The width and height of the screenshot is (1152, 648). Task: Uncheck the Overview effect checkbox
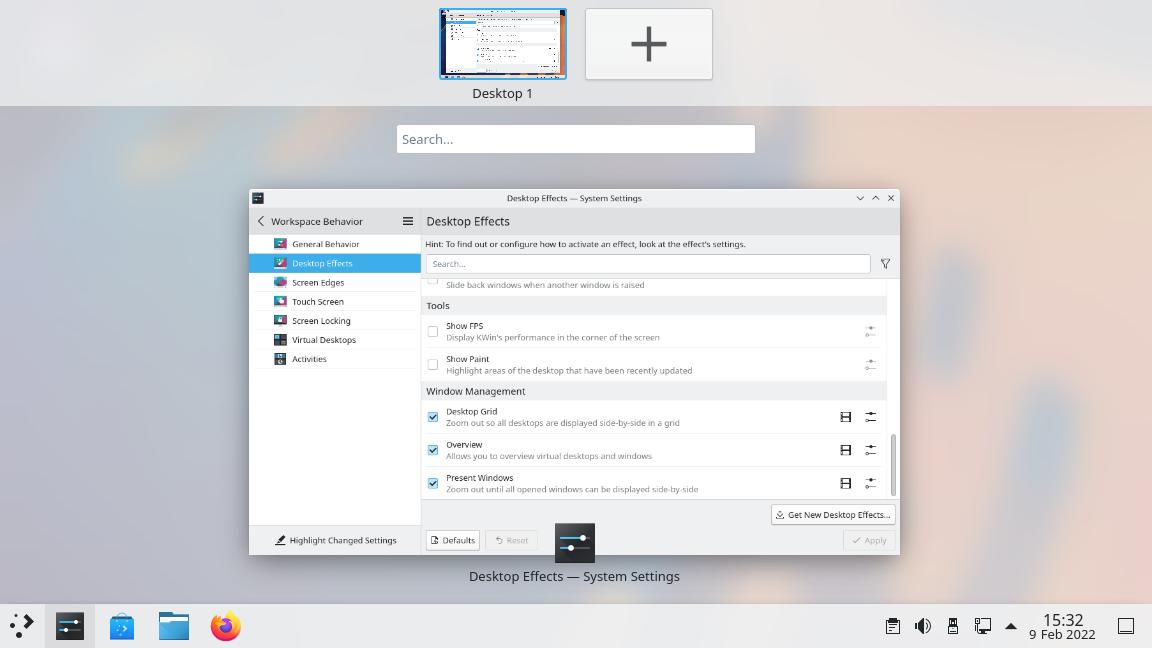[433, 450]
